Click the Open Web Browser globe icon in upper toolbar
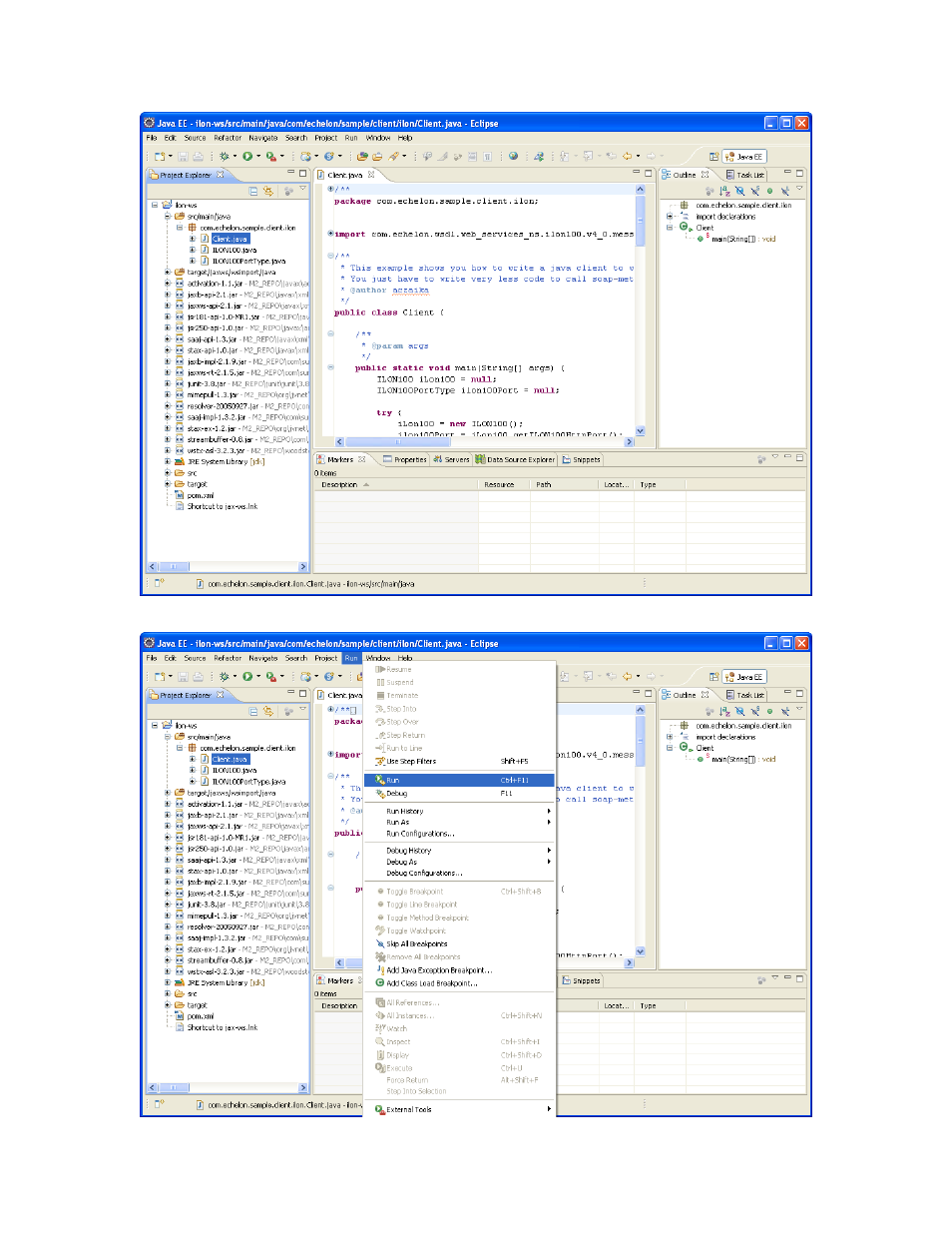952x1233 pixels. tap(513, 156)
